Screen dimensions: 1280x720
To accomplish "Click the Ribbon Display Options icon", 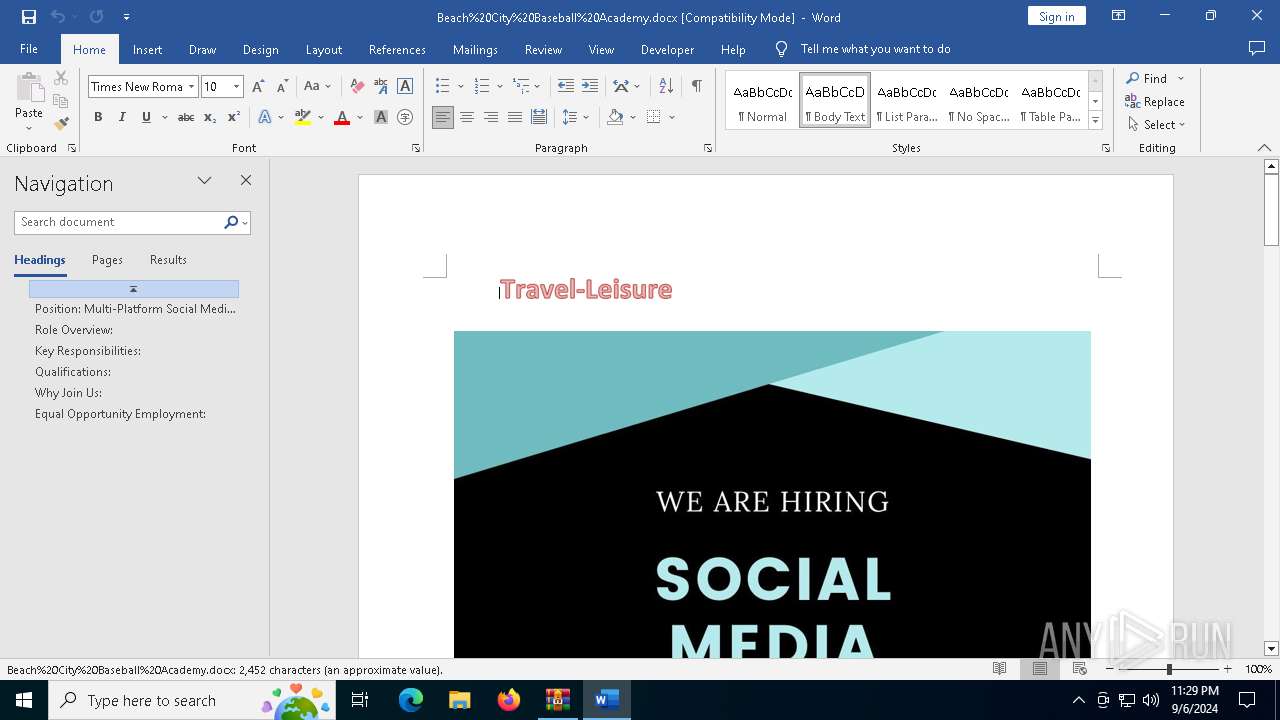I will click(x=1119, y=16).
